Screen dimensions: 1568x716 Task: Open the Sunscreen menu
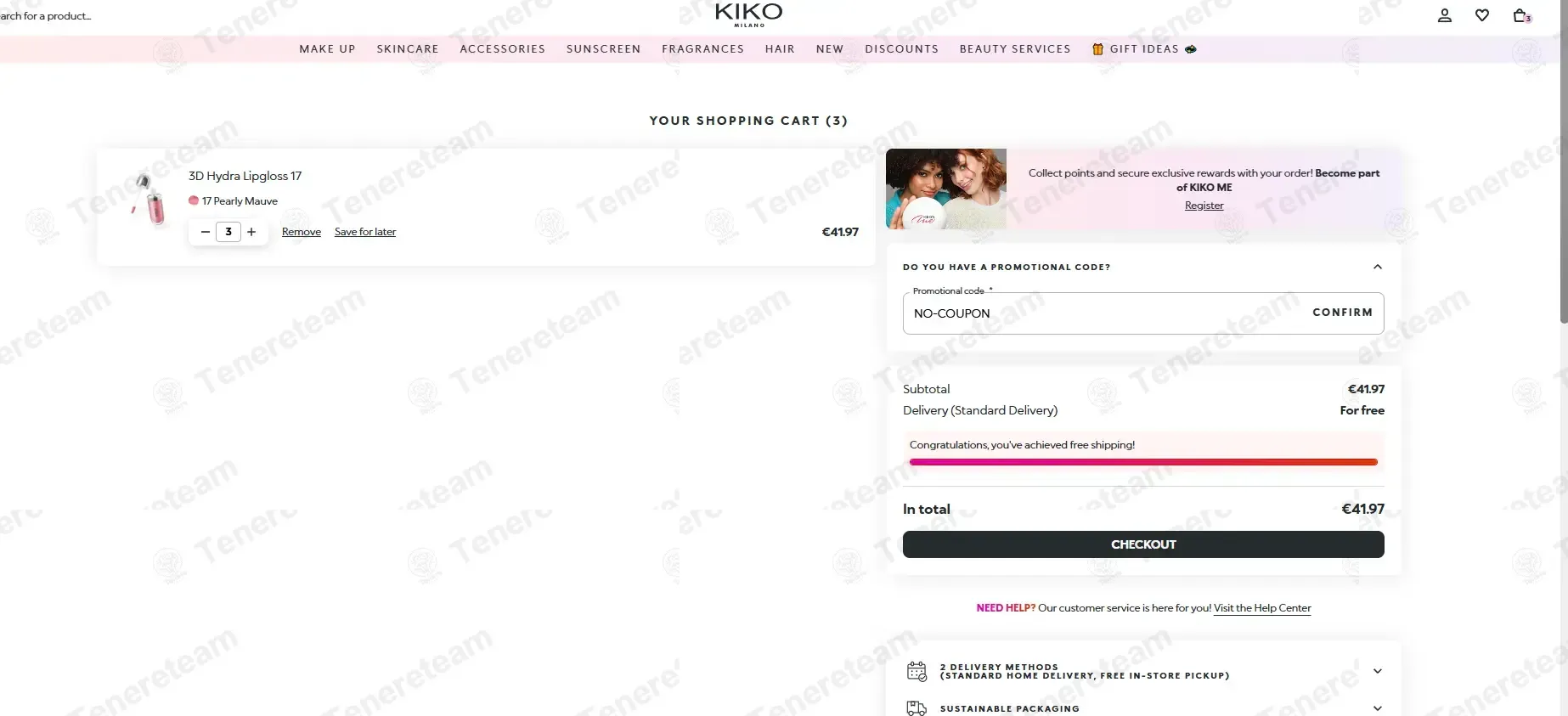tap(604, 49)
